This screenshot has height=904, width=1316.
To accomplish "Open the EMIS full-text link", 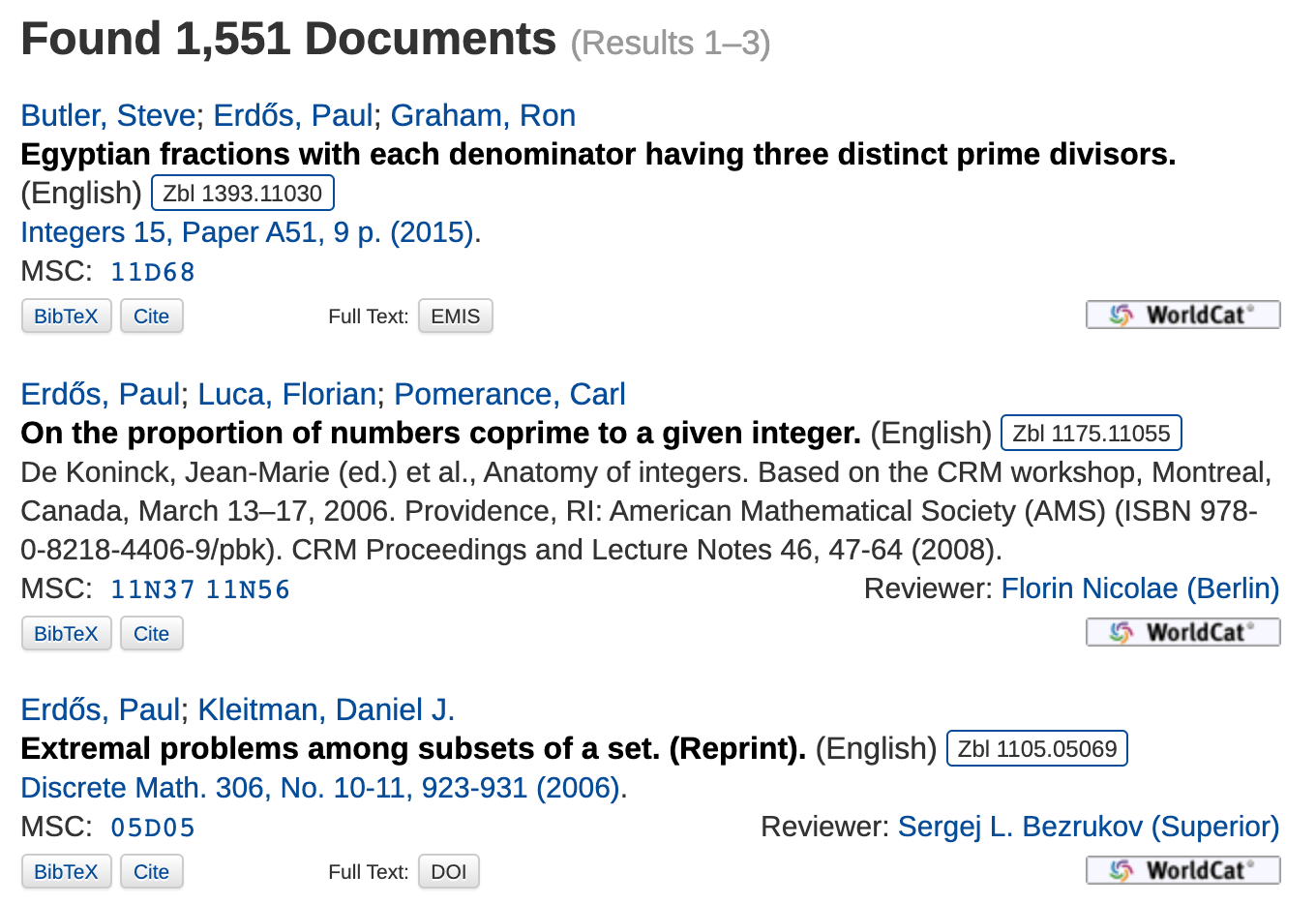I will 456,316.
